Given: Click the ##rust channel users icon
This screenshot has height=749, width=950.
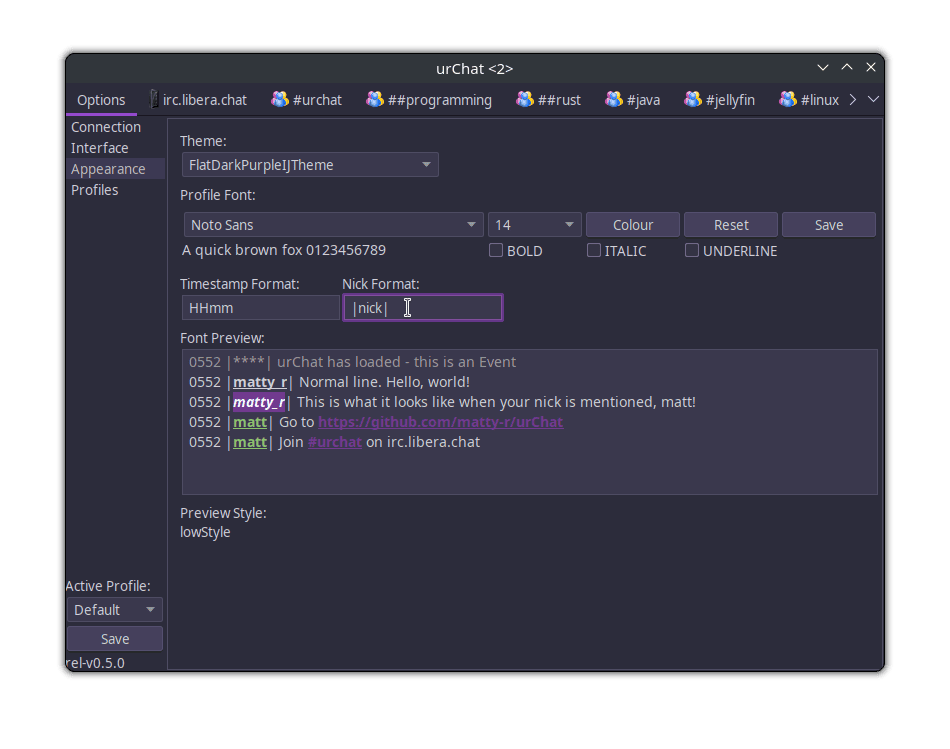Looking at the screenshot, I should 525,99.
